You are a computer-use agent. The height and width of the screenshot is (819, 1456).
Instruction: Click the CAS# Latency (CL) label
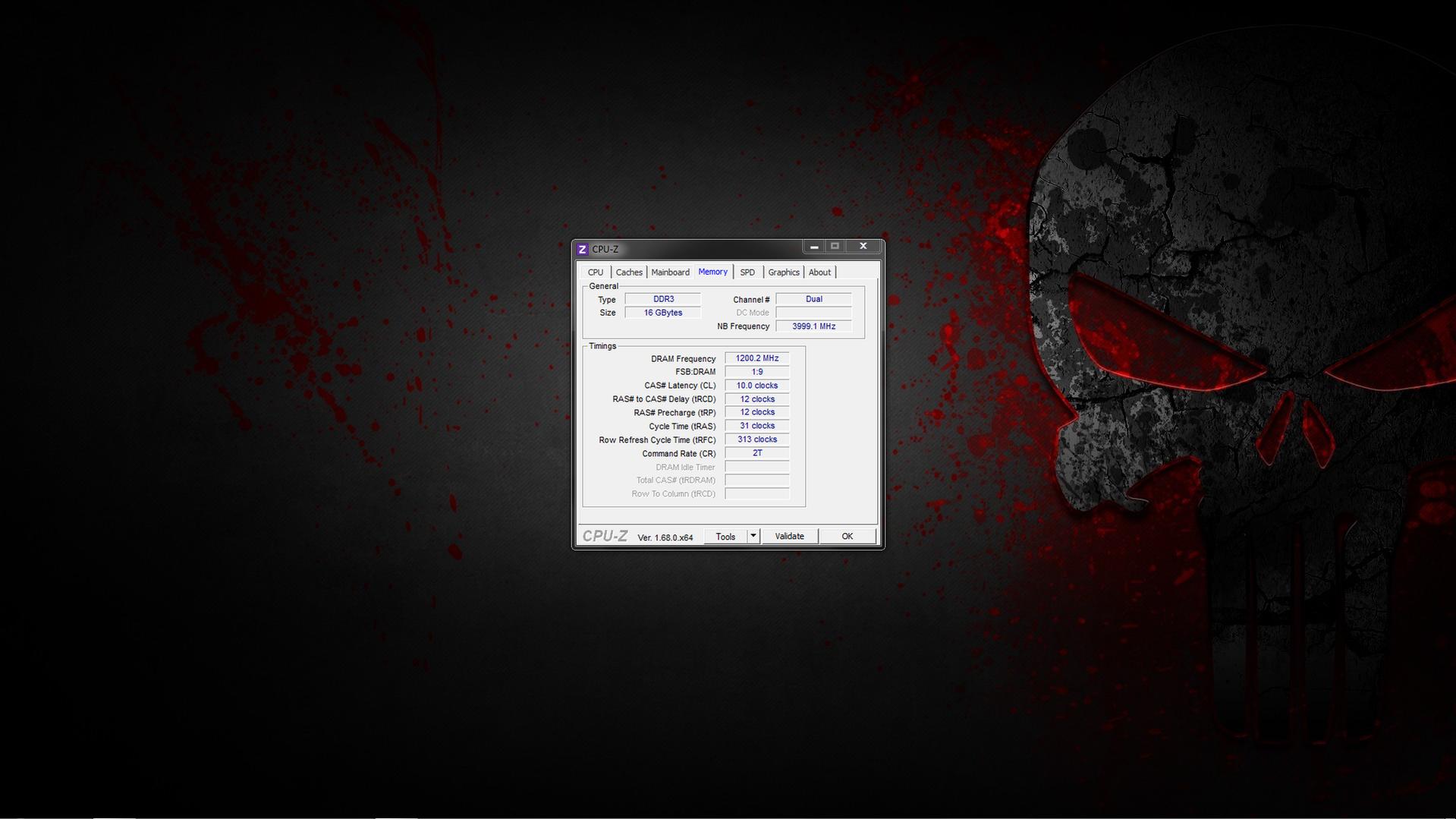coord(680,386)
